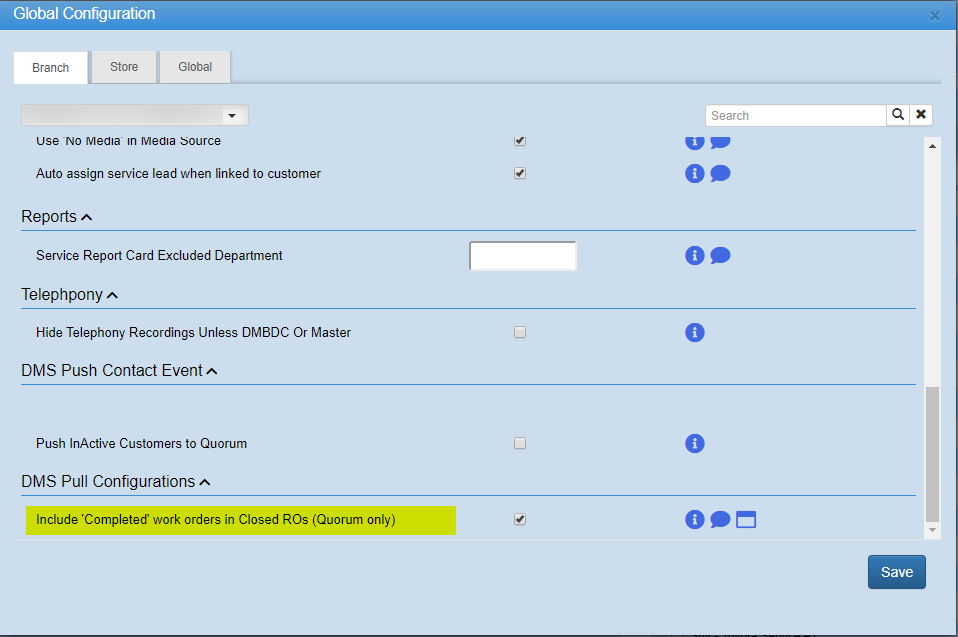Viewport: 958px width, 637px height.
Task: Click info icon for Push InActive Customers
Action: (695, 443)
